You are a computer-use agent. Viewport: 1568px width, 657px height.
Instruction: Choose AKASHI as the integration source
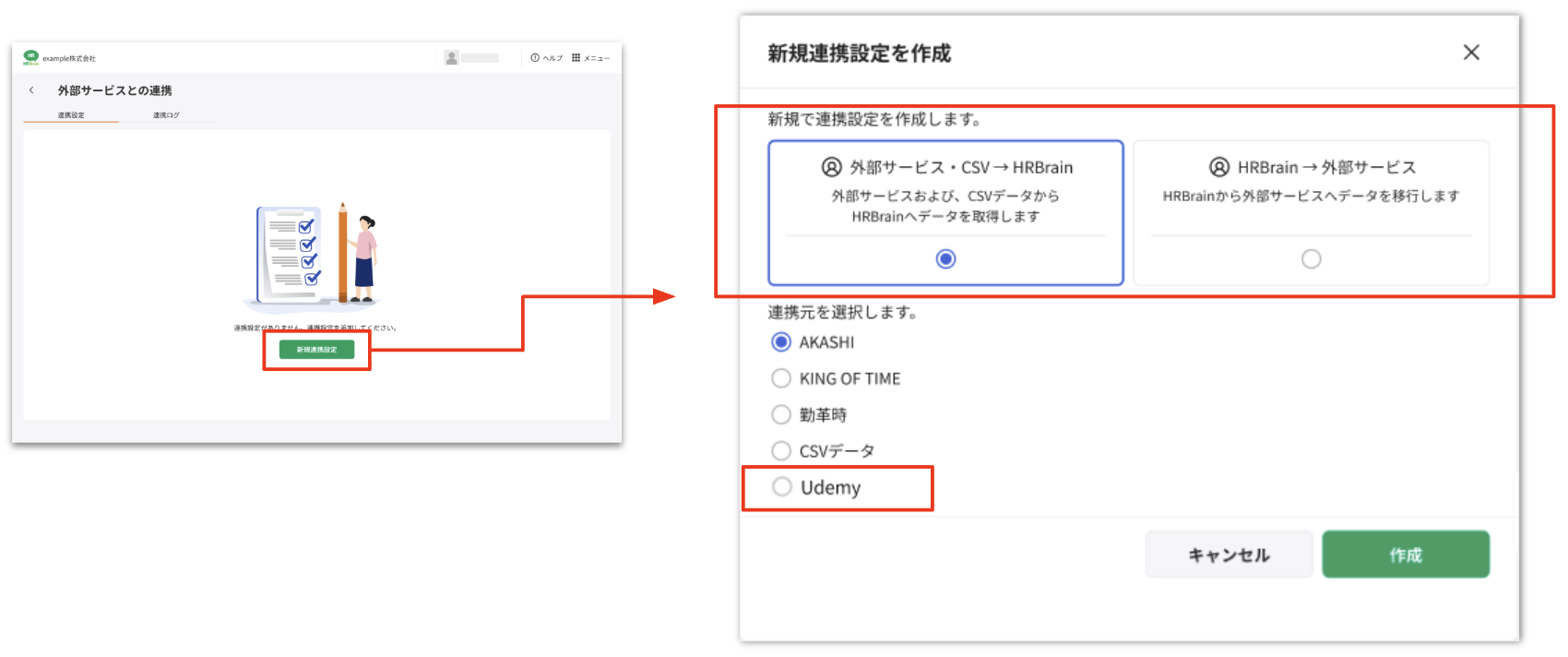[781, 342]
